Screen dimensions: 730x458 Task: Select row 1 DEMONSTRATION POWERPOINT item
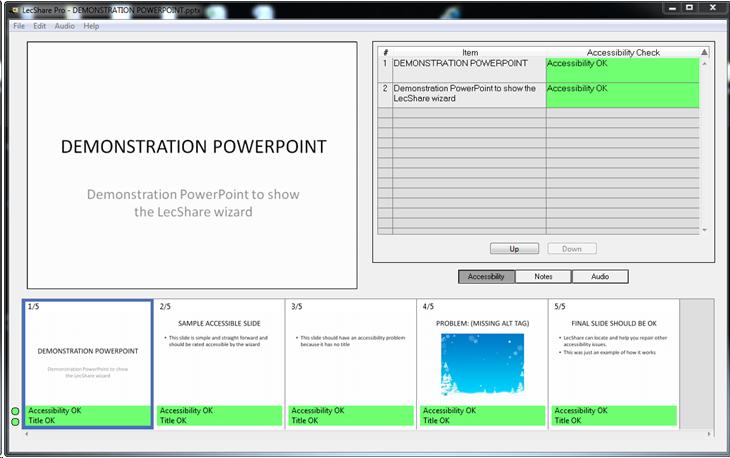tap(469, 70)
